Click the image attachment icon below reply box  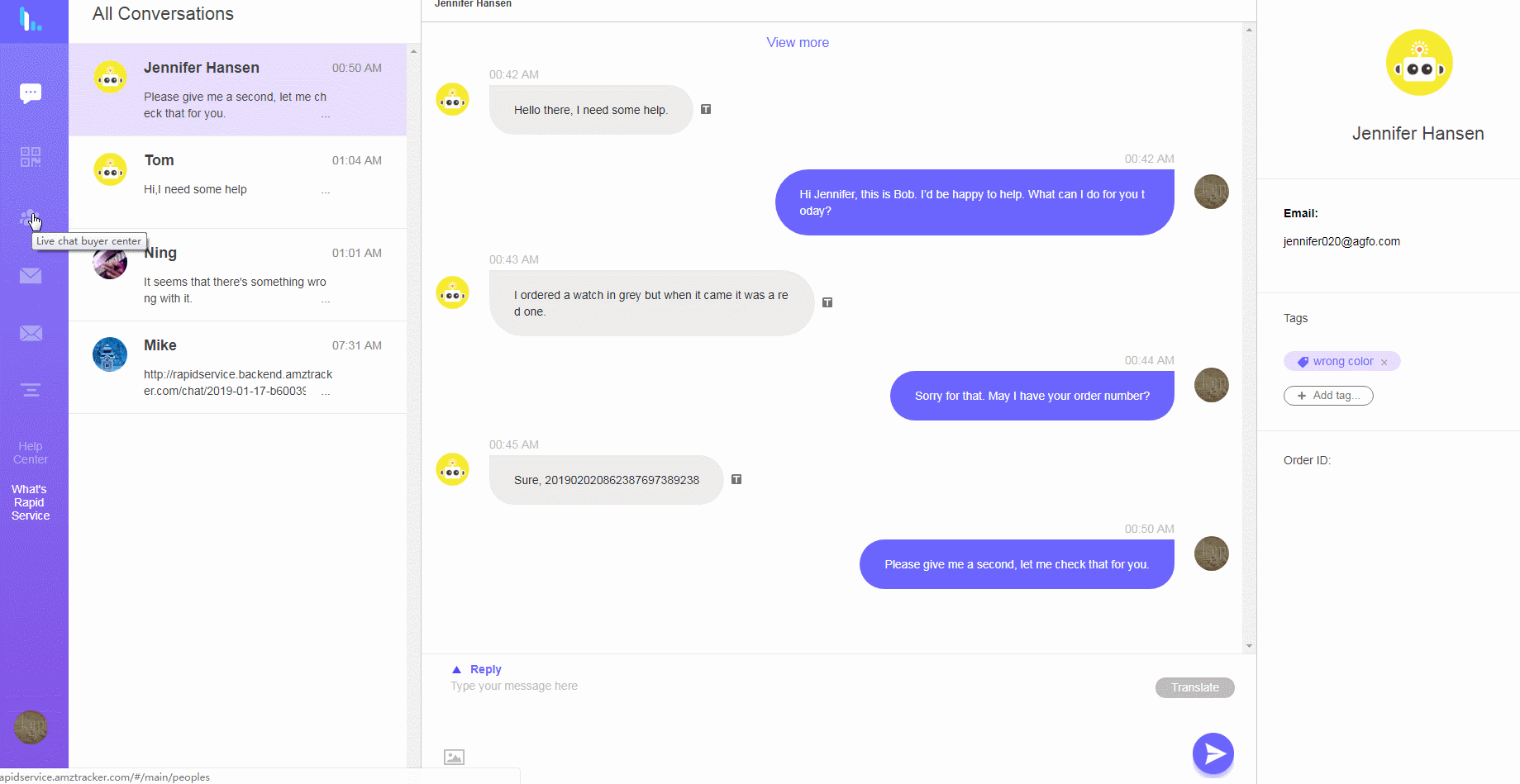[454, 756]
